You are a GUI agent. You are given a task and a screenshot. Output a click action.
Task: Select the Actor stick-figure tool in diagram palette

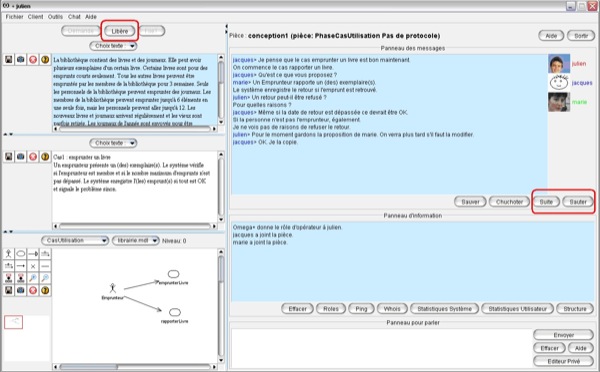pyautogui.click(x=8, y=254)
